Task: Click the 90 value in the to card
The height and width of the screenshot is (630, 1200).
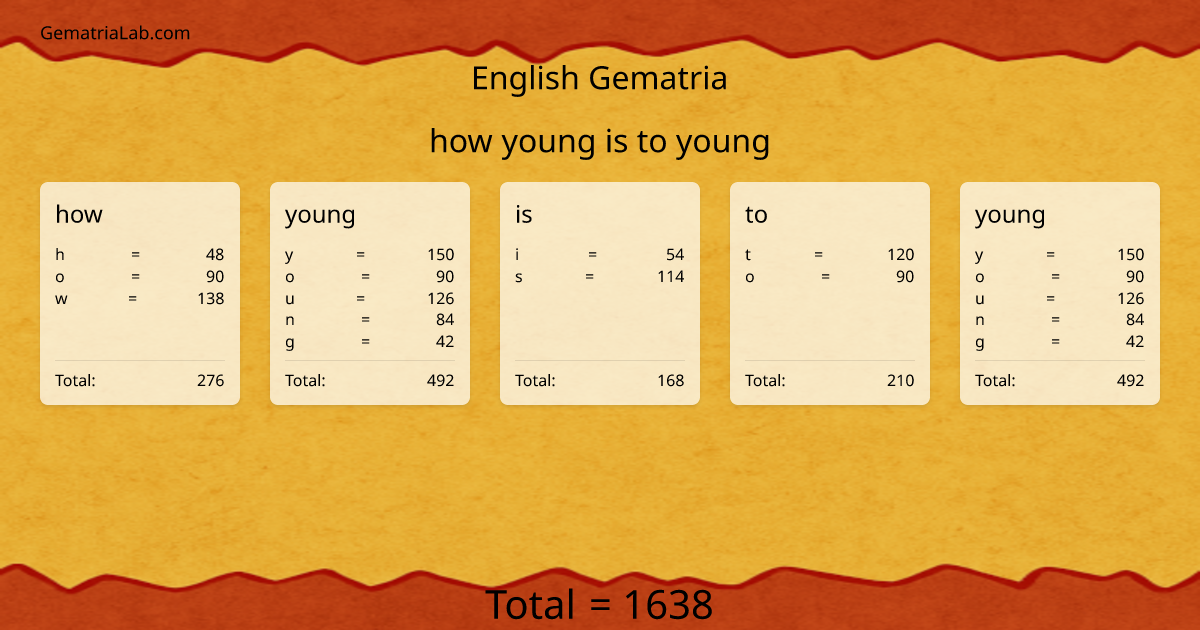Action: click(x=905, y=276)
